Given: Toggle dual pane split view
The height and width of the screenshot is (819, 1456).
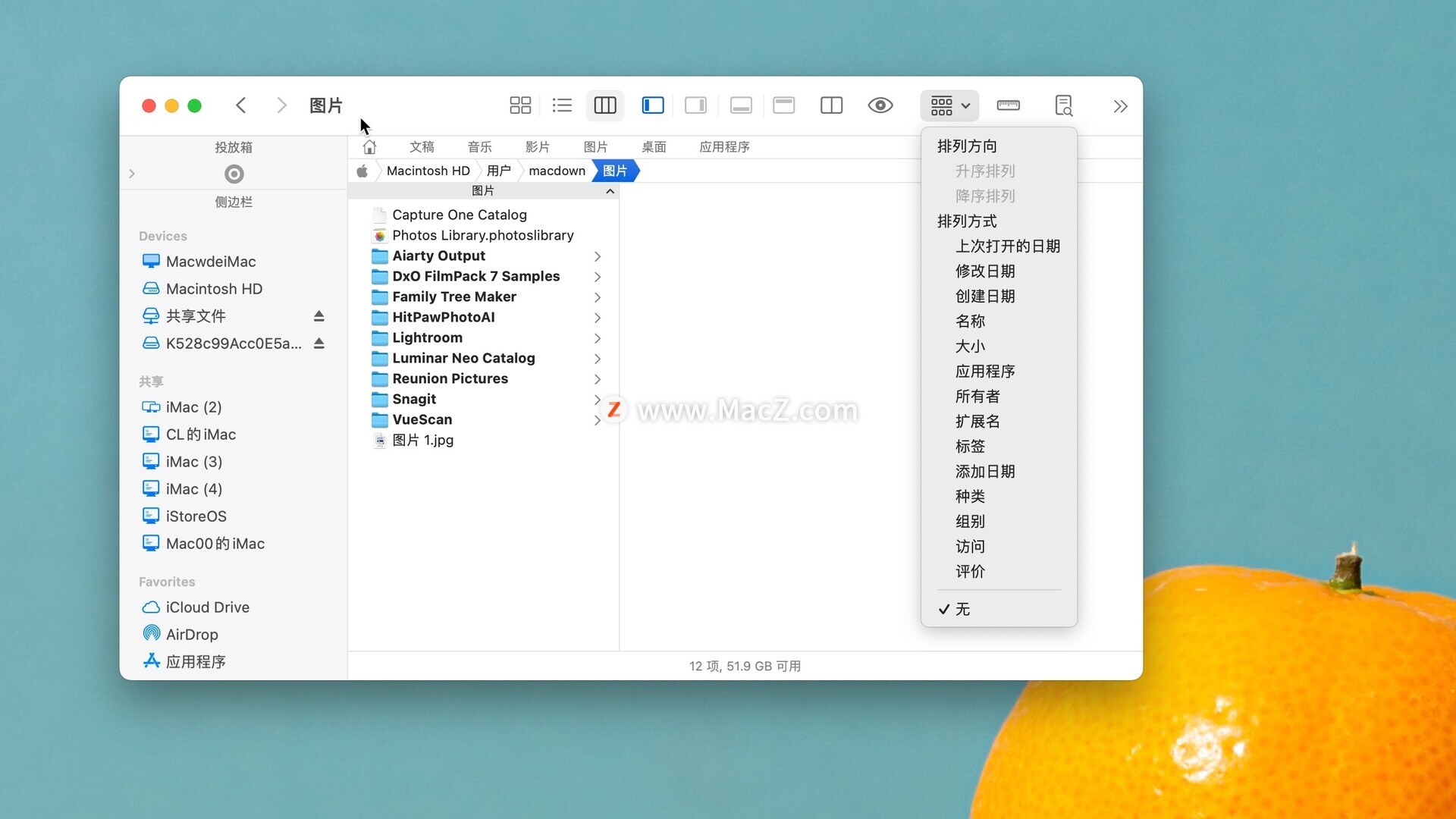Looking at the screenshot, I should pos(832,105).
